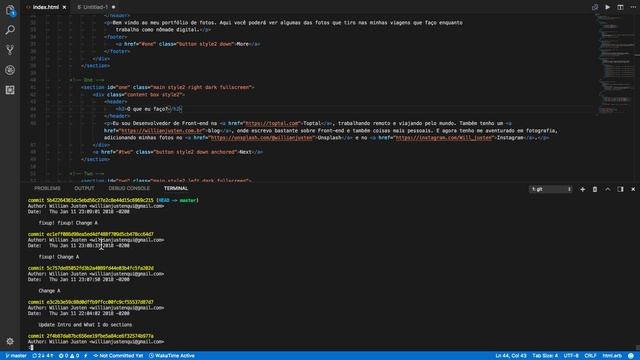Move the panel to the side

620,189
